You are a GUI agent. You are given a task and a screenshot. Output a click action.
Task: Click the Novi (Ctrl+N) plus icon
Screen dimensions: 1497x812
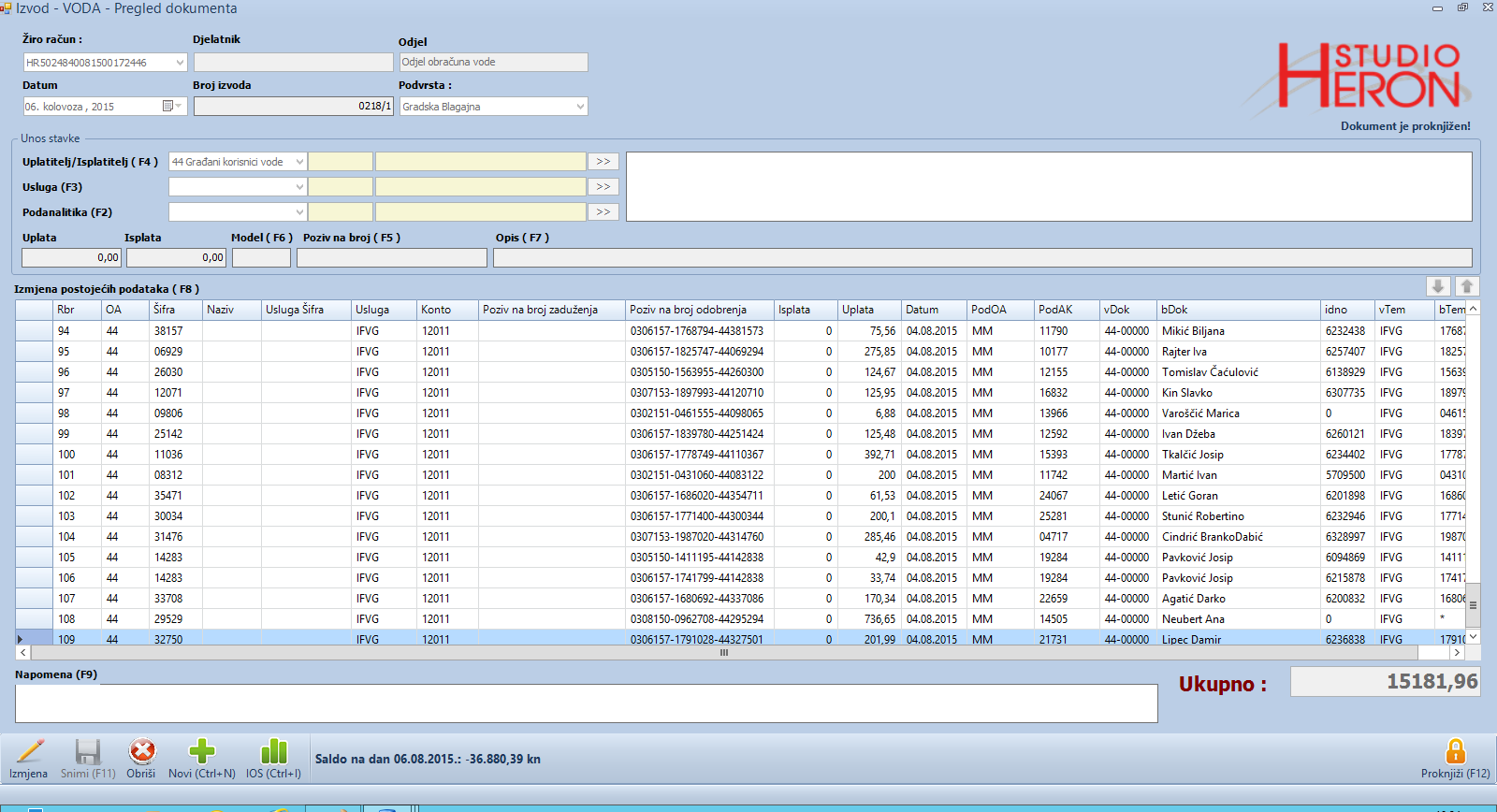tap(202, 751)
